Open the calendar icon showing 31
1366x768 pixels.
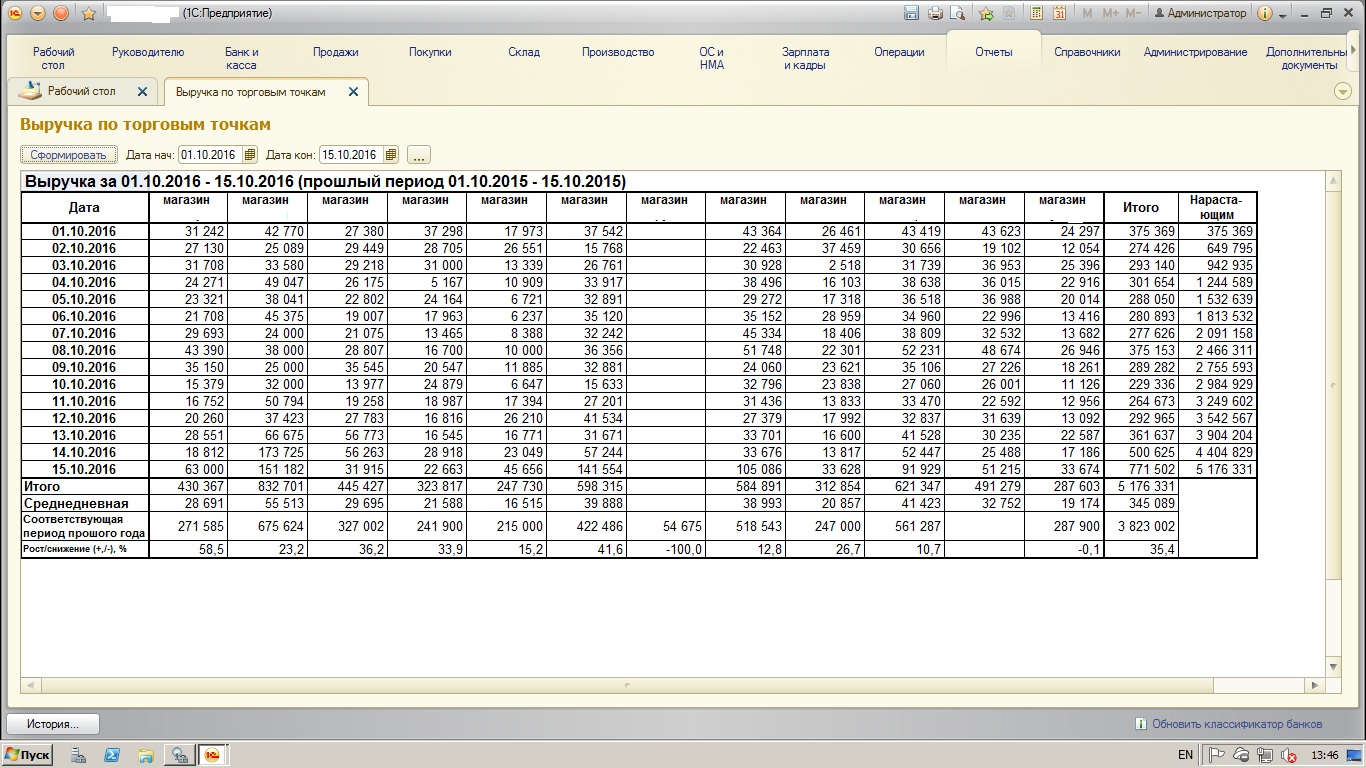[x=1060, y=13]
